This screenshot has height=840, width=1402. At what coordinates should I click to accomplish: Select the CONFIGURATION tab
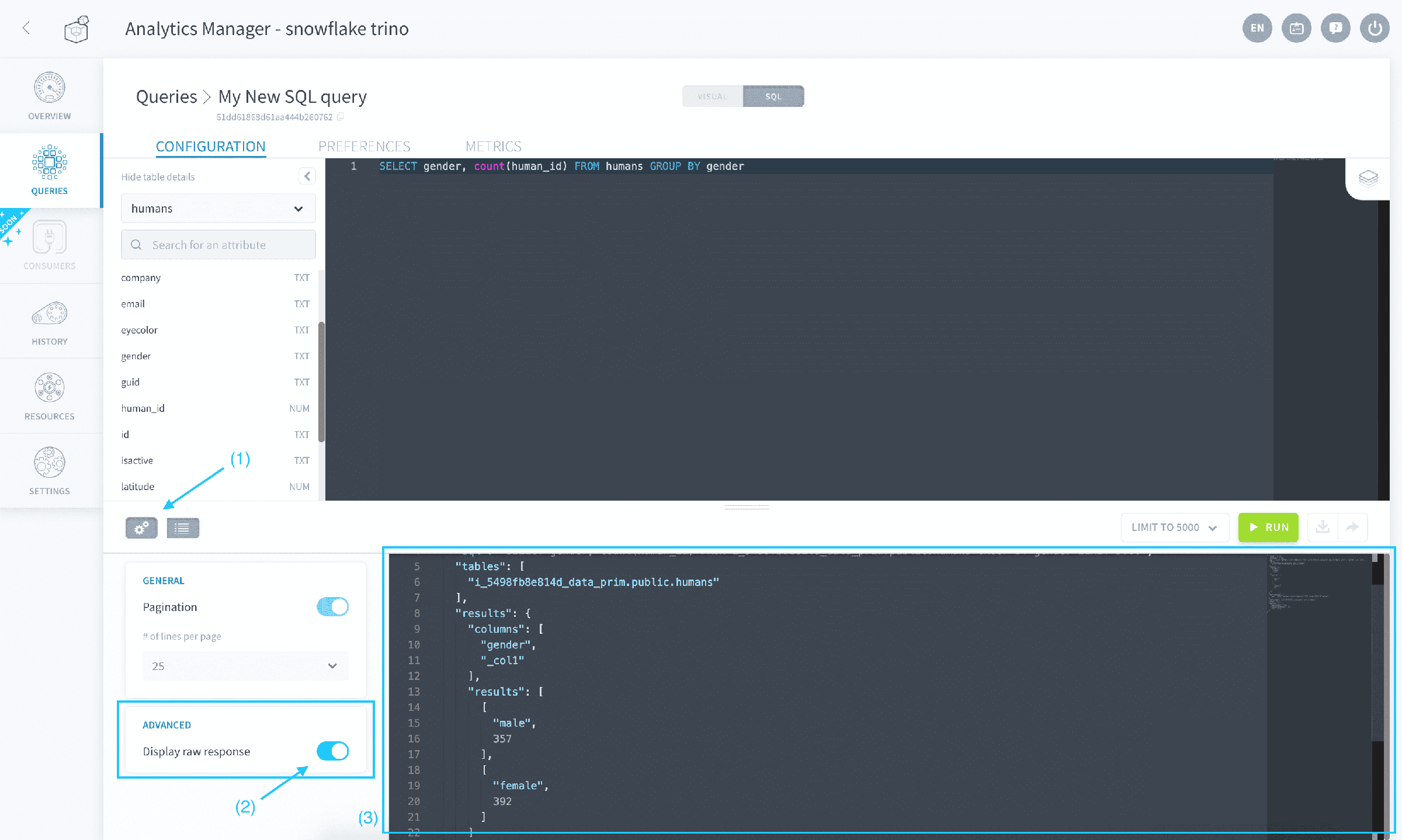pos(211,147)
